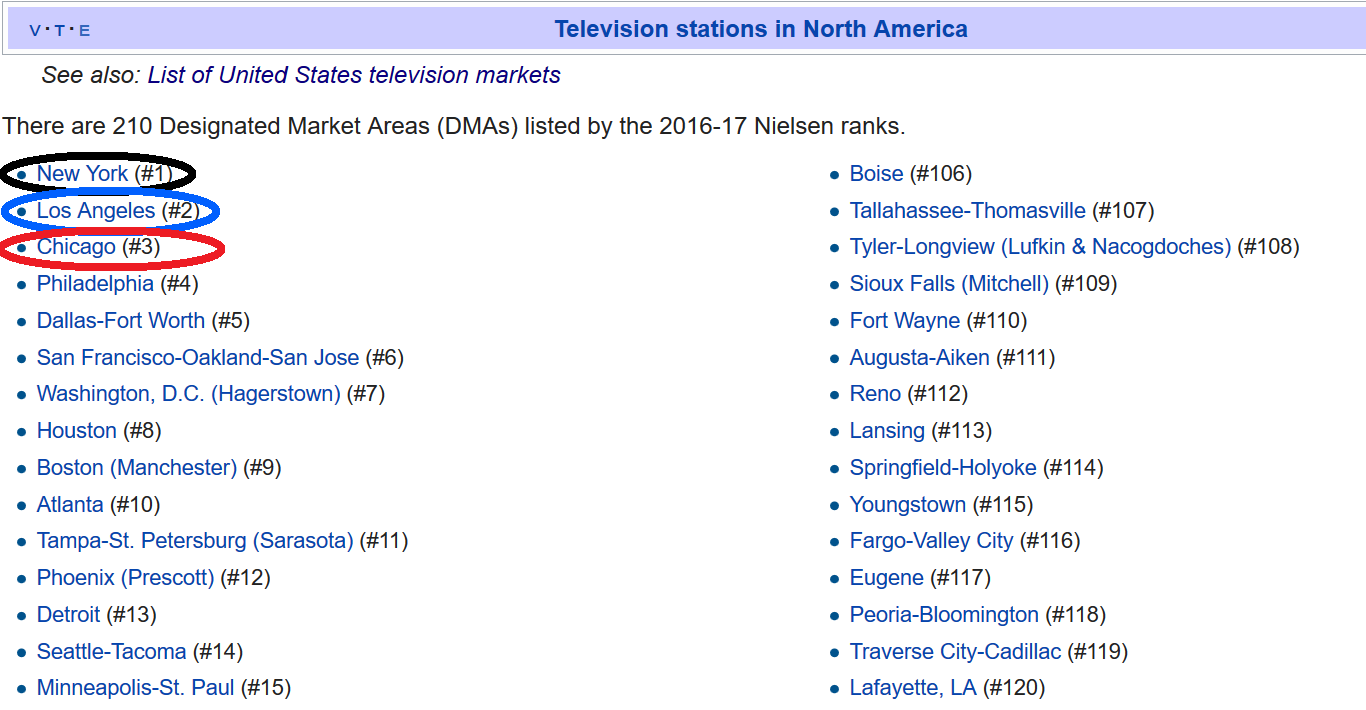
Task: Open Tampa-St. Petersburg (Sarasota) link
Action: pyautogui.click(x=195, y=541)
